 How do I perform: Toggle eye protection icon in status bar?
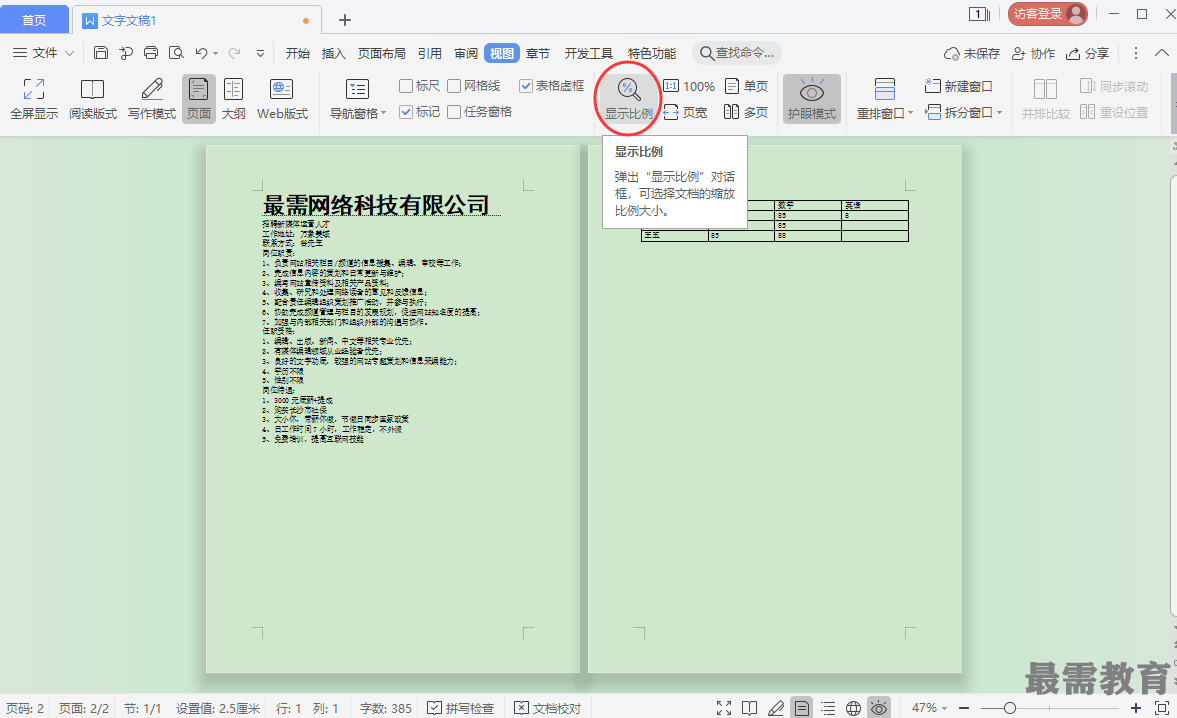click(x=879, y=707)
